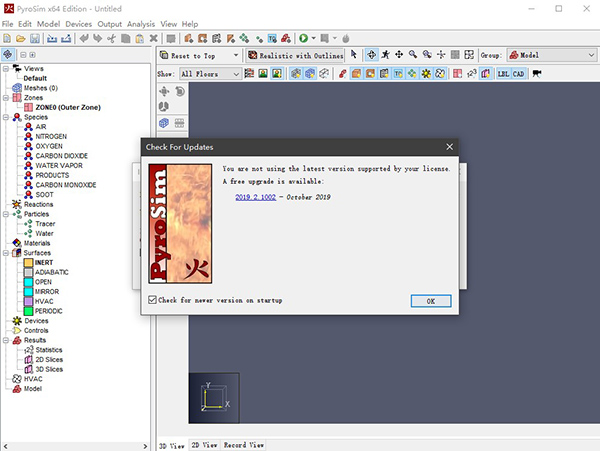Collapse the Surfaces tree node
This screenshot has width=600, height=451.
point(5,253)
